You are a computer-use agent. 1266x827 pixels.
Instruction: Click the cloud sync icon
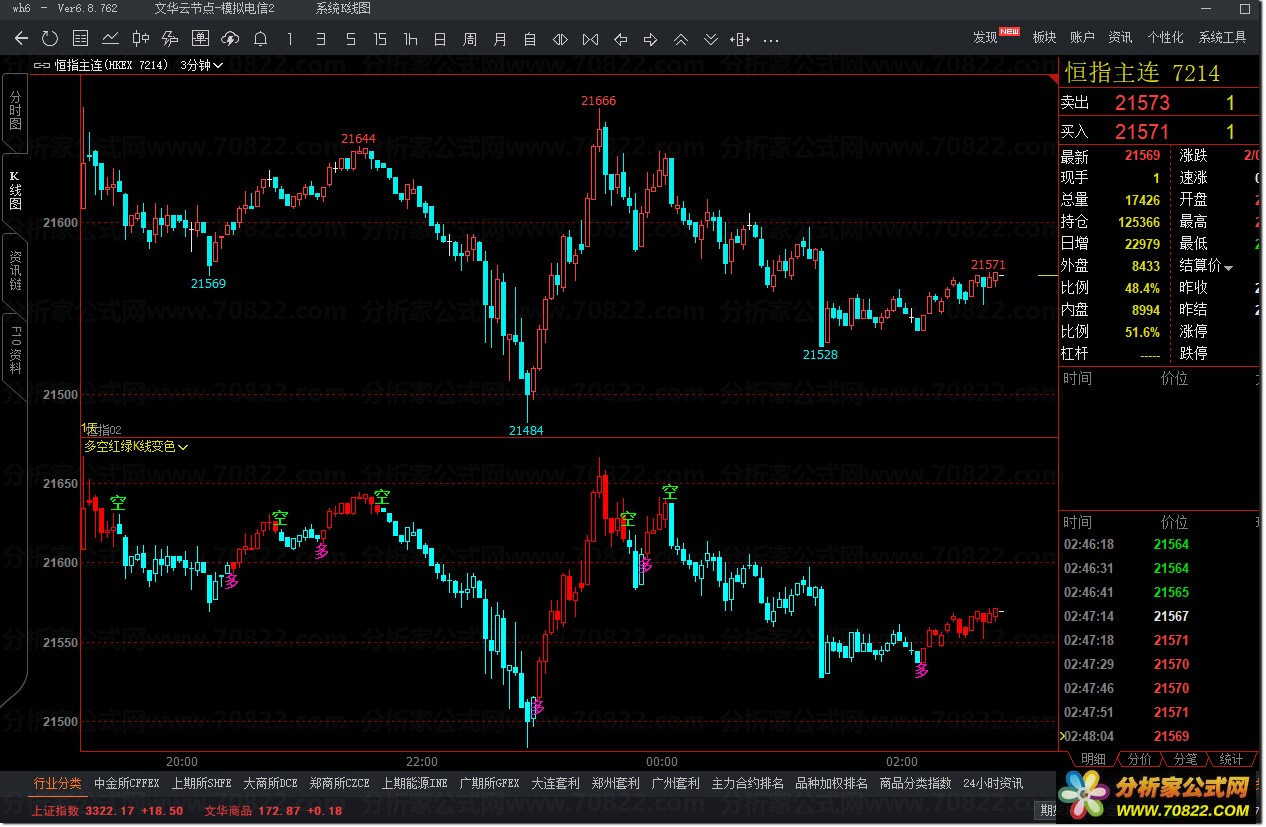(x=230, y=39)
